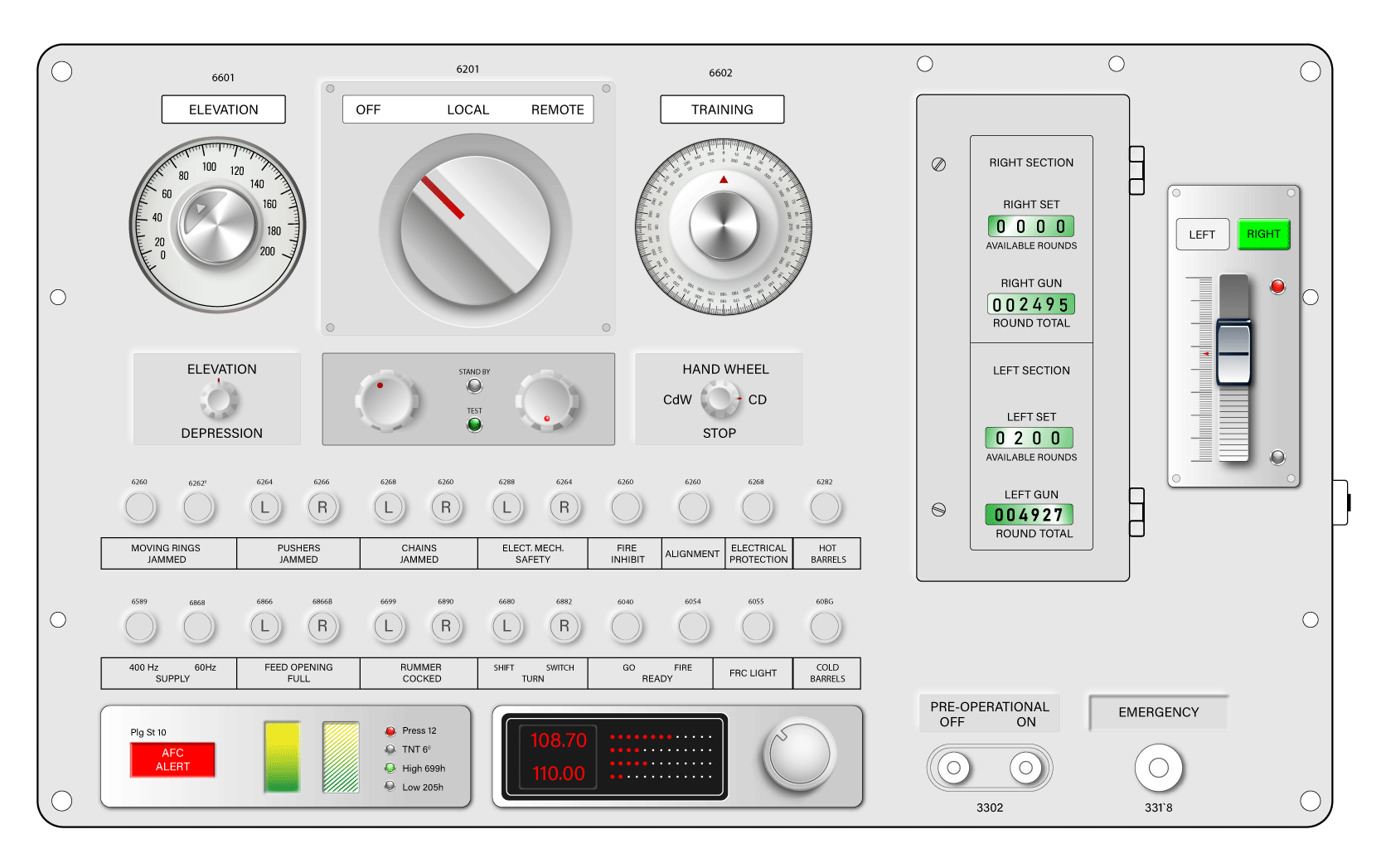Select the green RIGHT toggle button
Viewport: 1381px width, 868px height.
[1262, 235]
